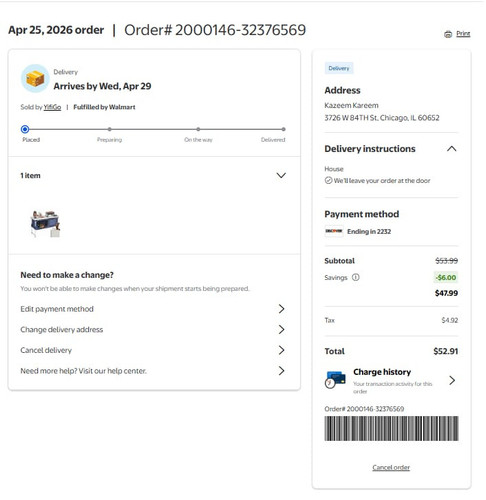
Task: Click the Cancel order link
Action: point(391,467)
